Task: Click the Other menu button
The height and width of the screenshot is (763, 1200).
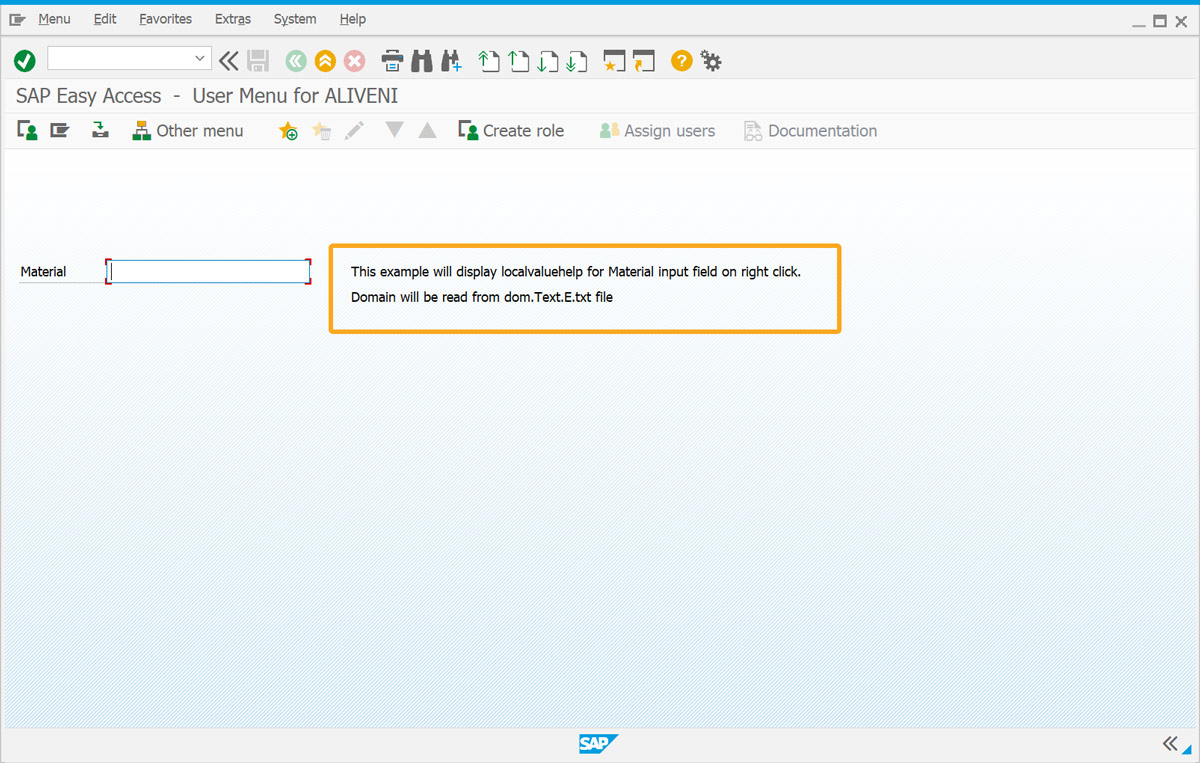Action: (188, 131)
